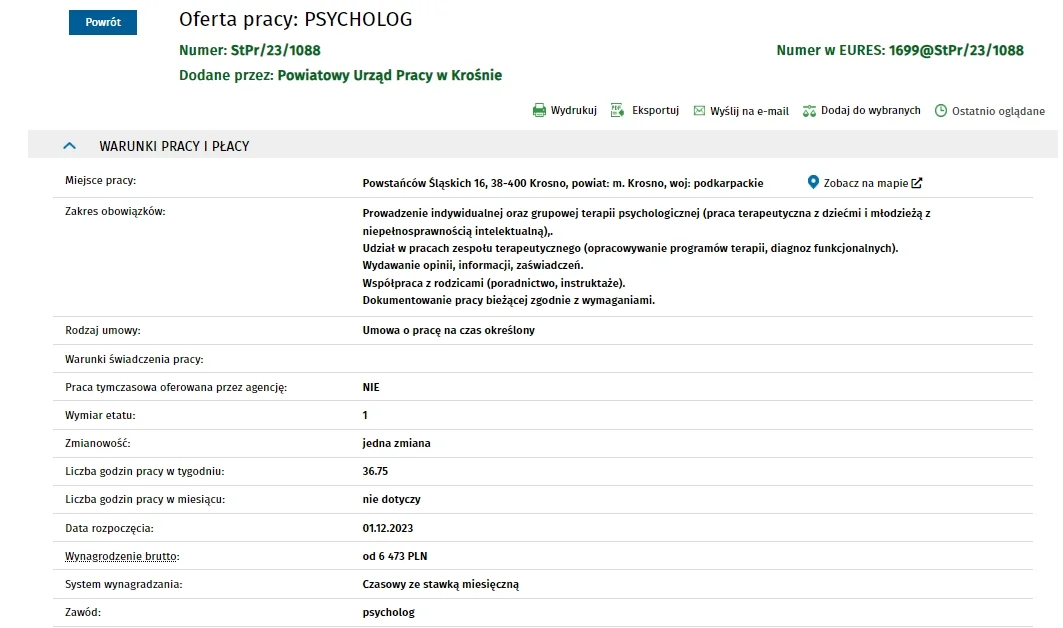Click the Wydrukuj link
1063x628 pixels.
(574, 111)
